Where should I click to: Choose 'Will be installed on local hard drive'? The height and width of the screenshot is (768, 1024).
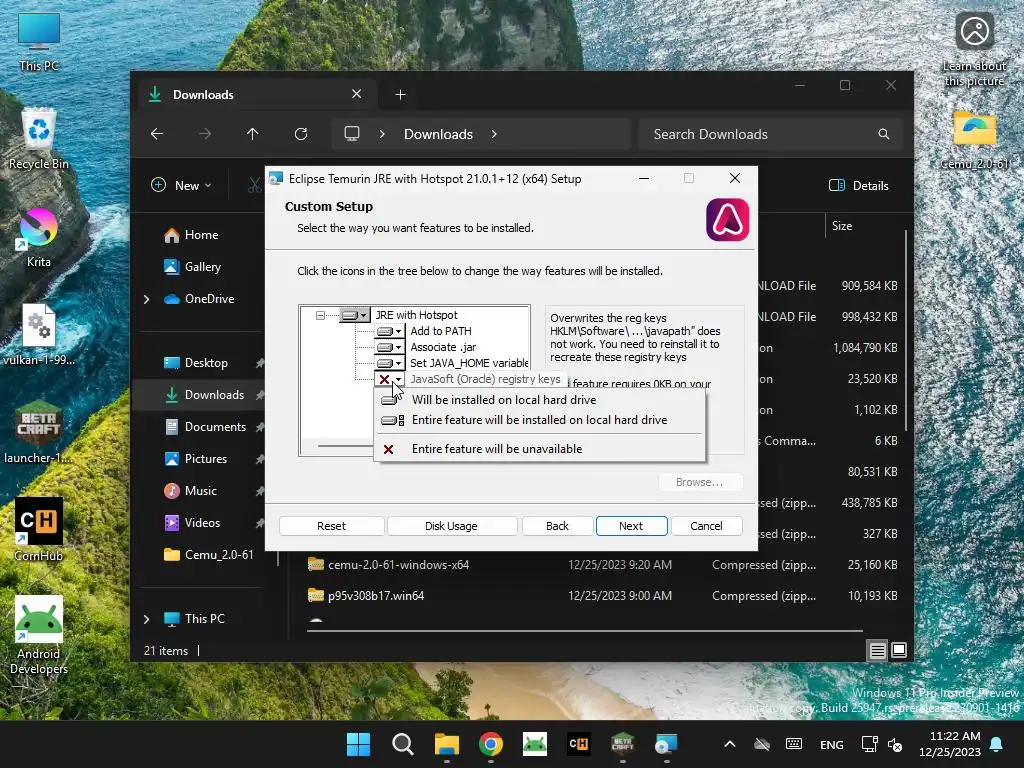tap(504, 400)
